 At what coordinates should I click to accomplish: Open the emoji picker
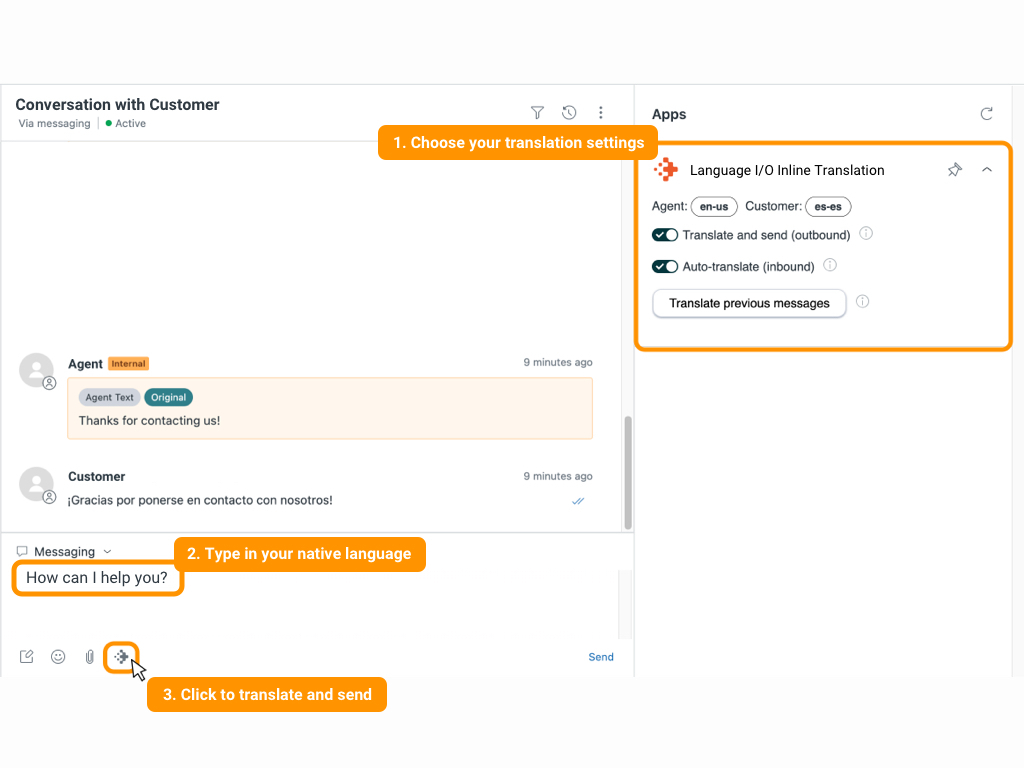[58, 656]
